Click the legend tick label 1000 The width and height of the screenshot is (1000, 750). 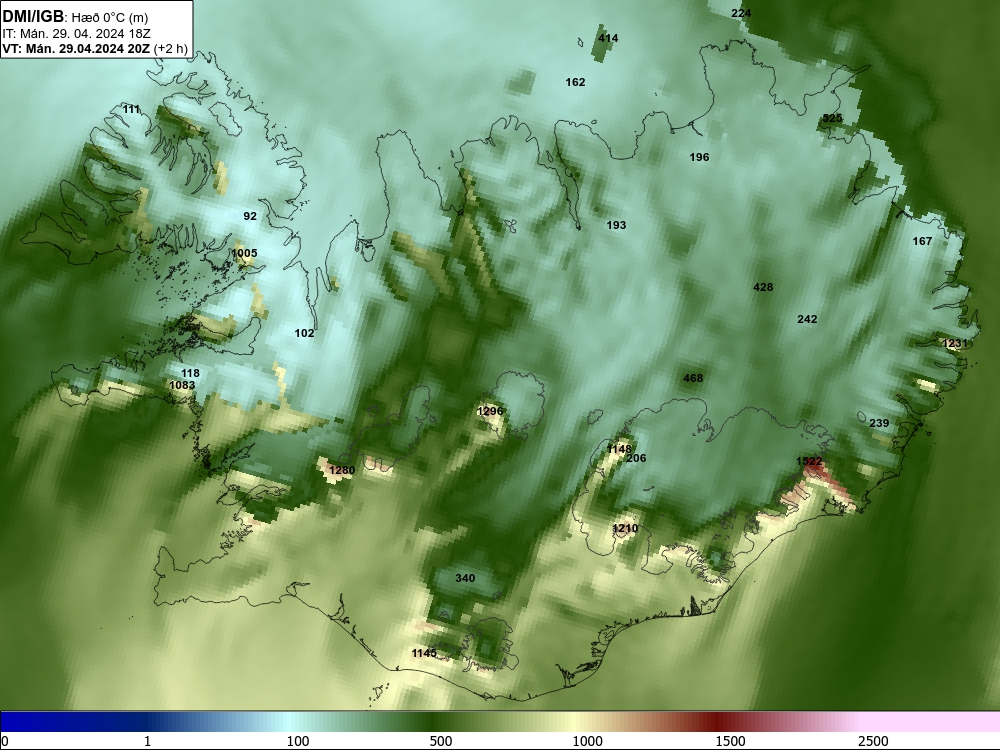tap(587, 741)
